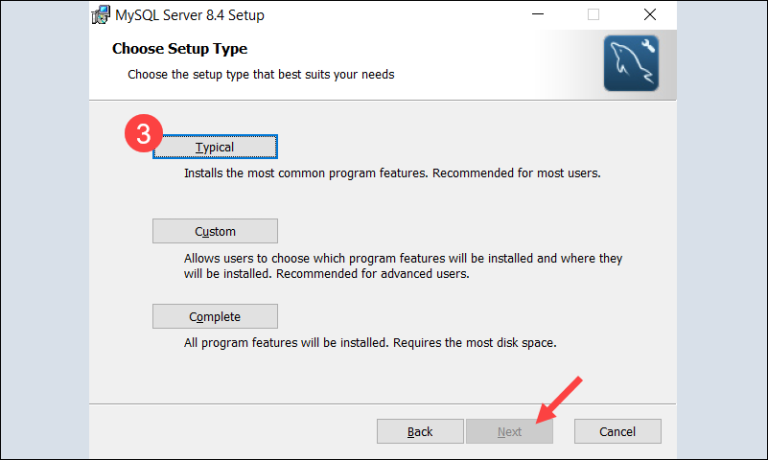Click the Typical option description text
The image size is (768, 460).
(392, 173)
